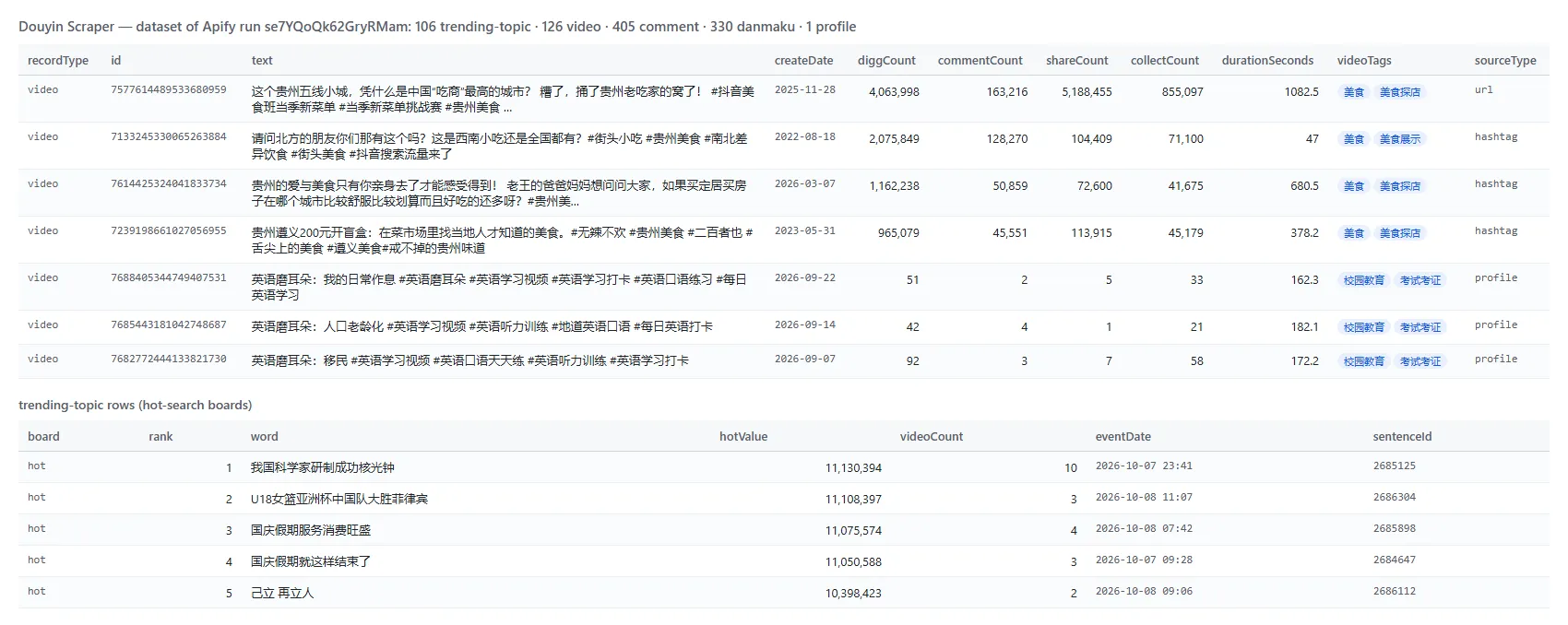Select sentenceId 2685125
This screenshot has width=1568, height=625.
click(1394, 466)
